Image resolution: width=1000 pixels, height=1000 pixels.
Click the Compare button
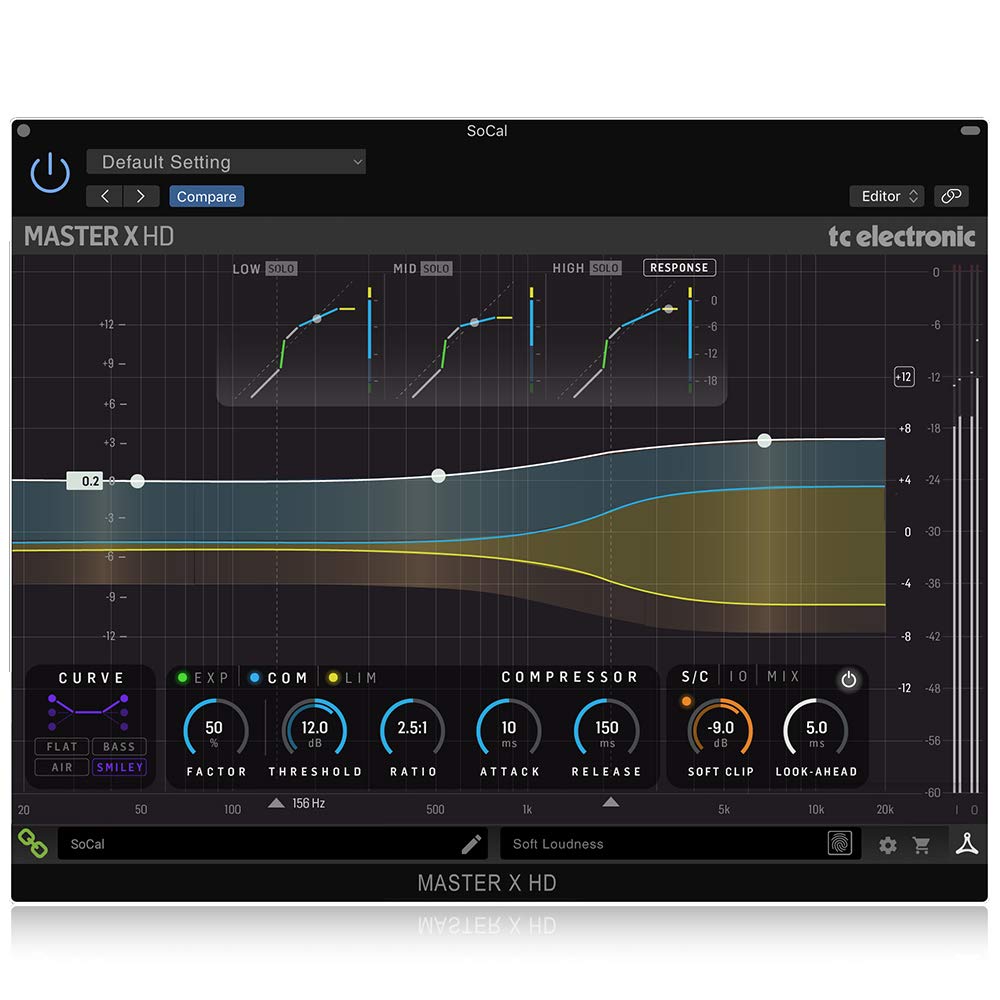pos(207,196)
